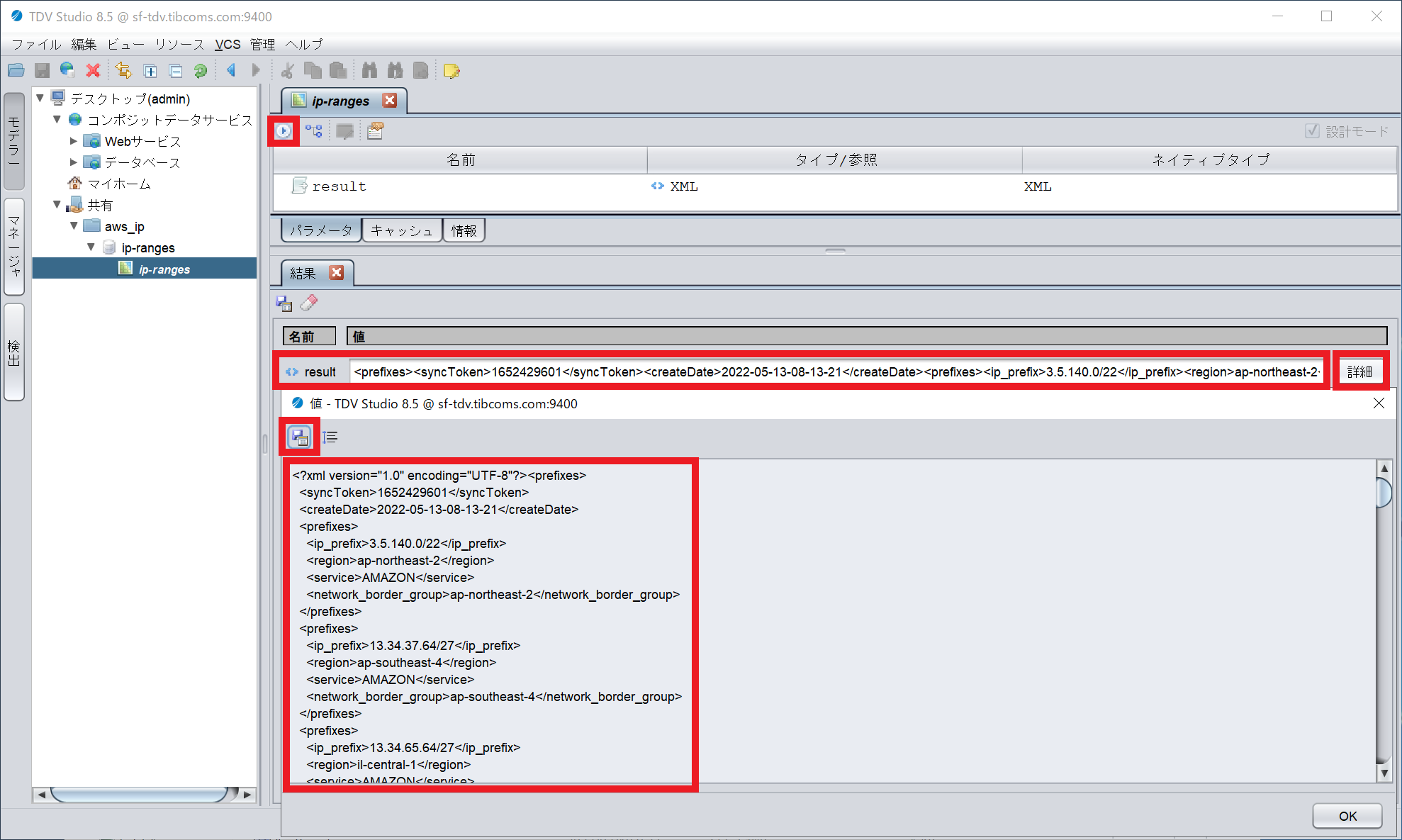Click the forward arrow toolbar icon
The width and height of the screenshot is (1402, 840).
point(256,70)
